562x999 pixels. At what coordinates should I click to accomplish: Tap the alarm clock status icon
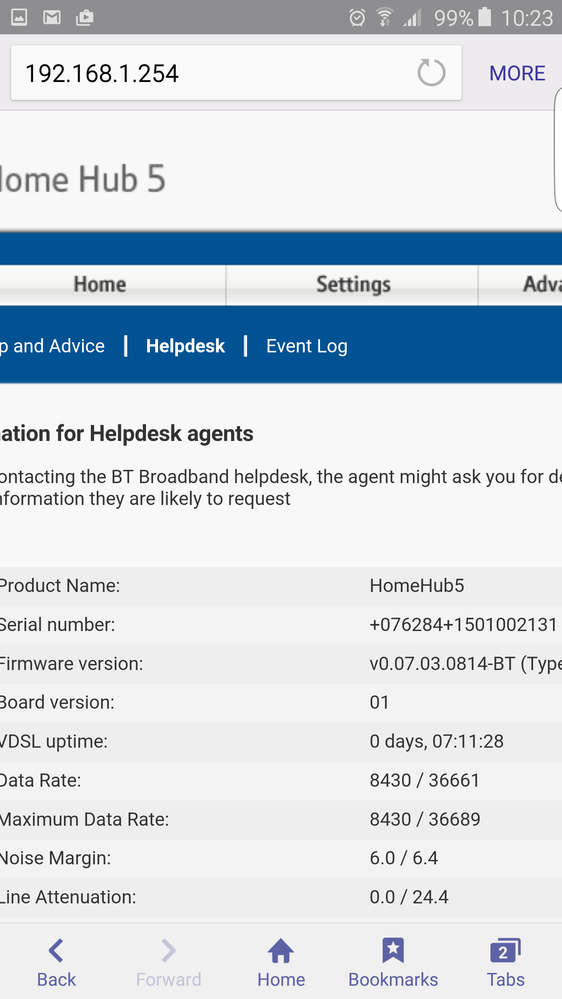click(357, 18)
